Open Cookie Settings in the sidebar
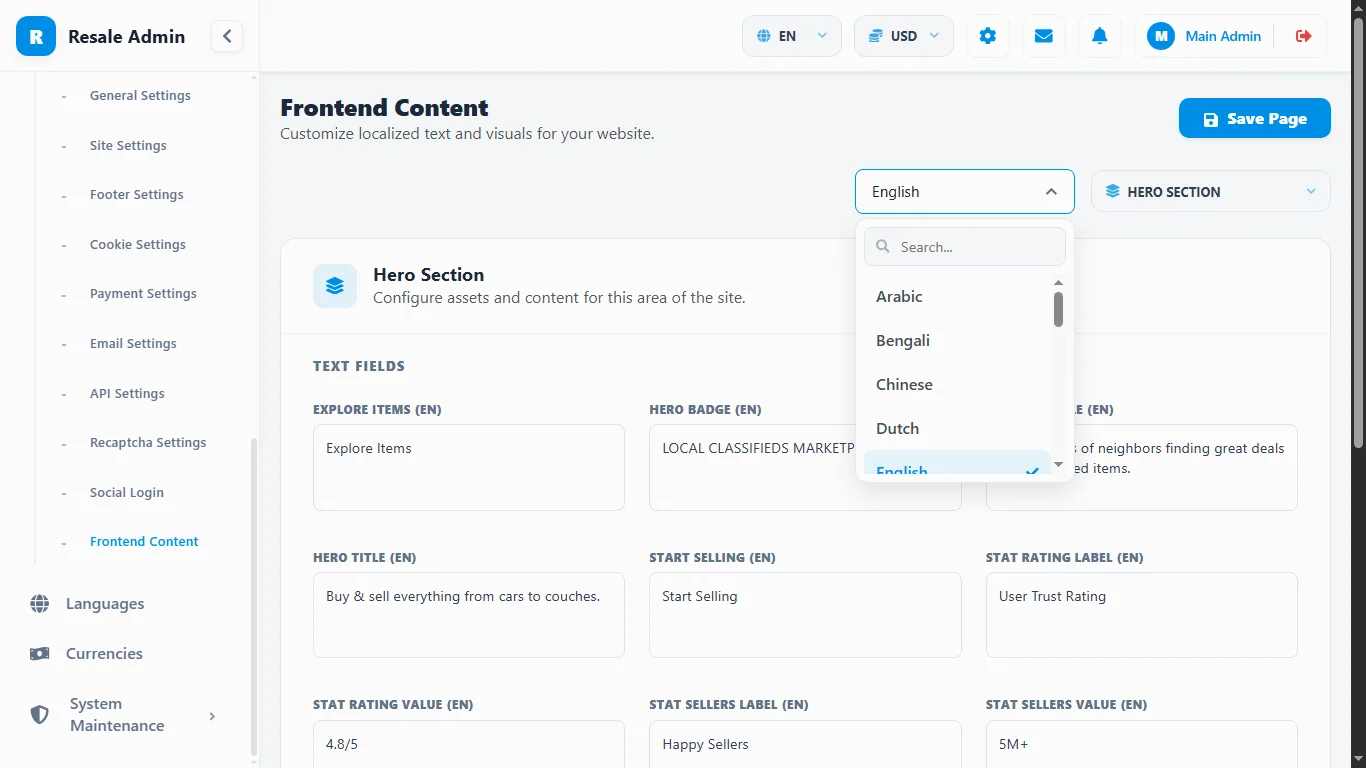 coord(138,245)
